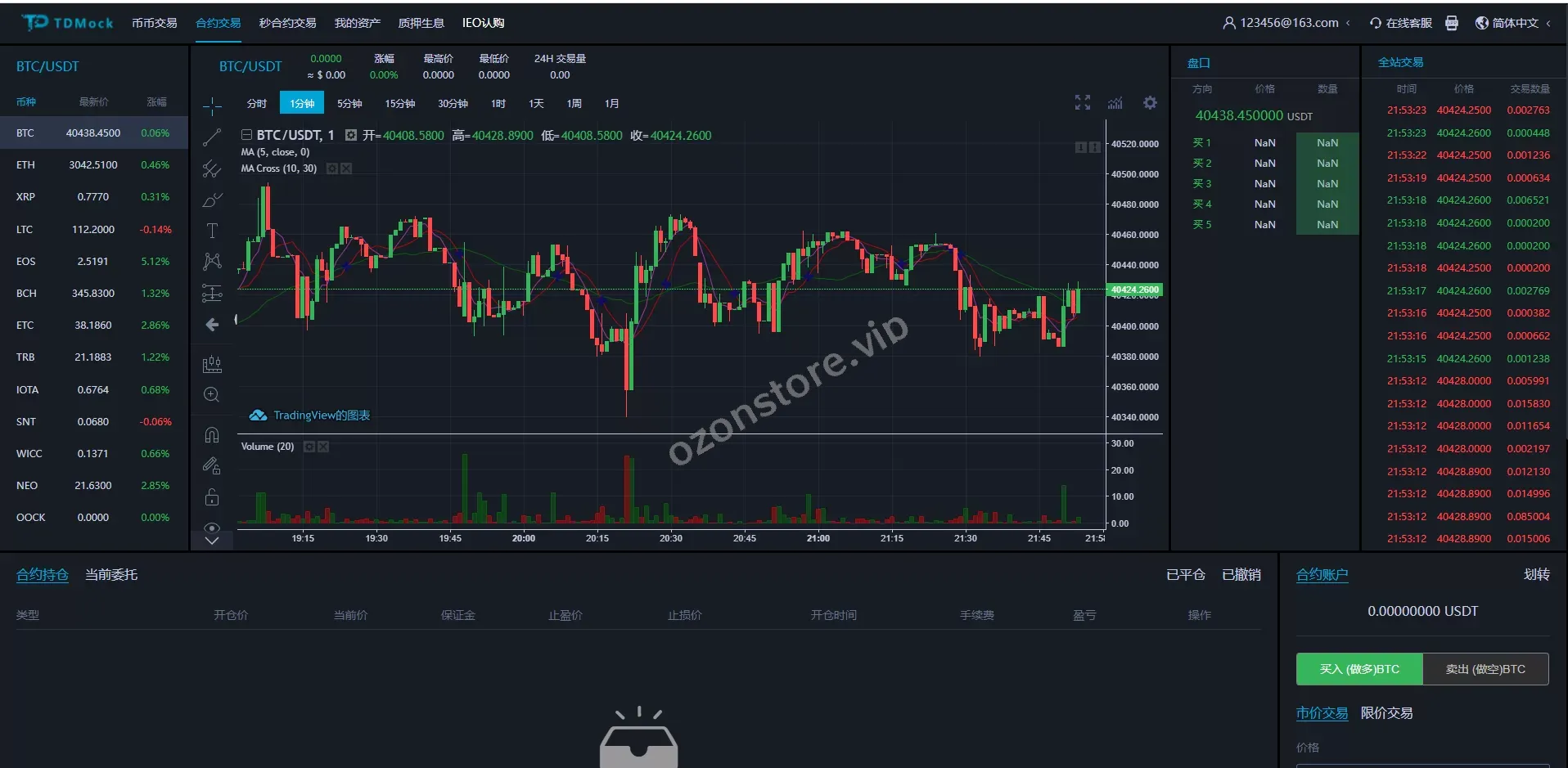
Task: Toggle lock all drawing tools
Action: click(211, 497)
